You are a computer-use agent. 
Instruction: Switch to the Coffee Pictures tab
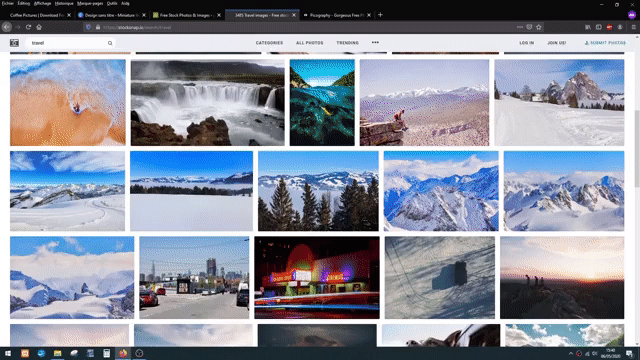pyautogui.click(x=37, y=15)
